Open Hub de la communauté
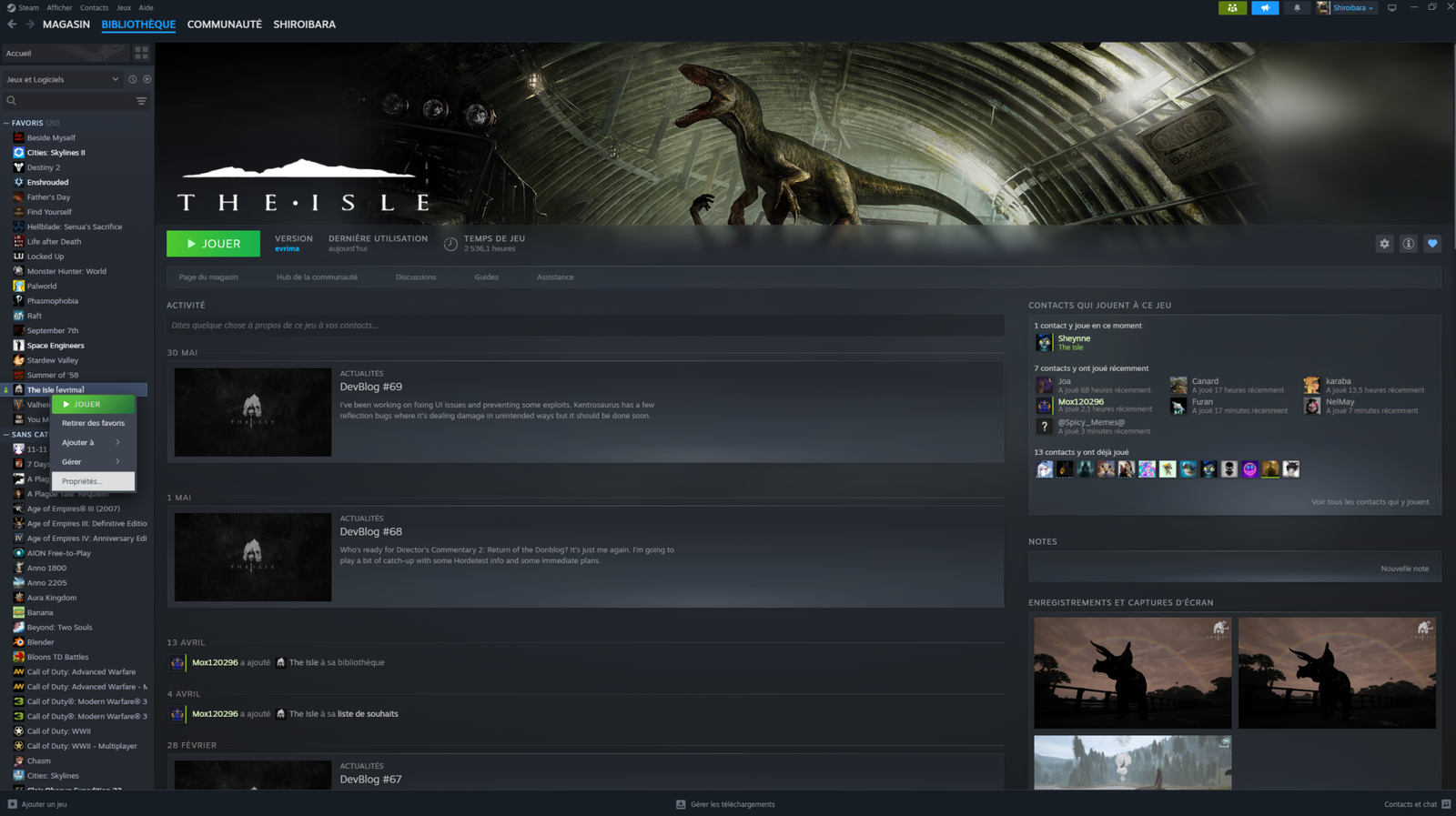Screen dimensions: 1456x816 point(317,277)
